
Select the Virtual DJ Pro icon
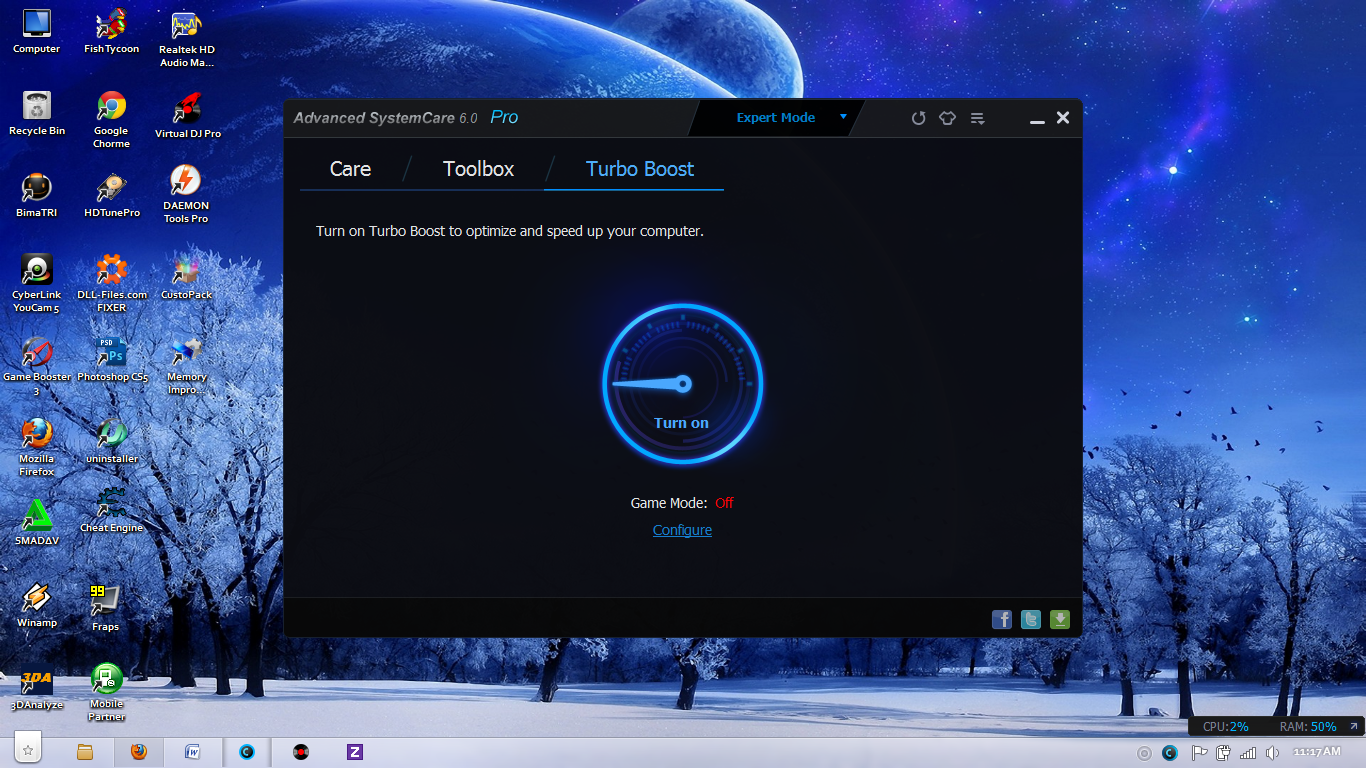[x=187, y=114]
